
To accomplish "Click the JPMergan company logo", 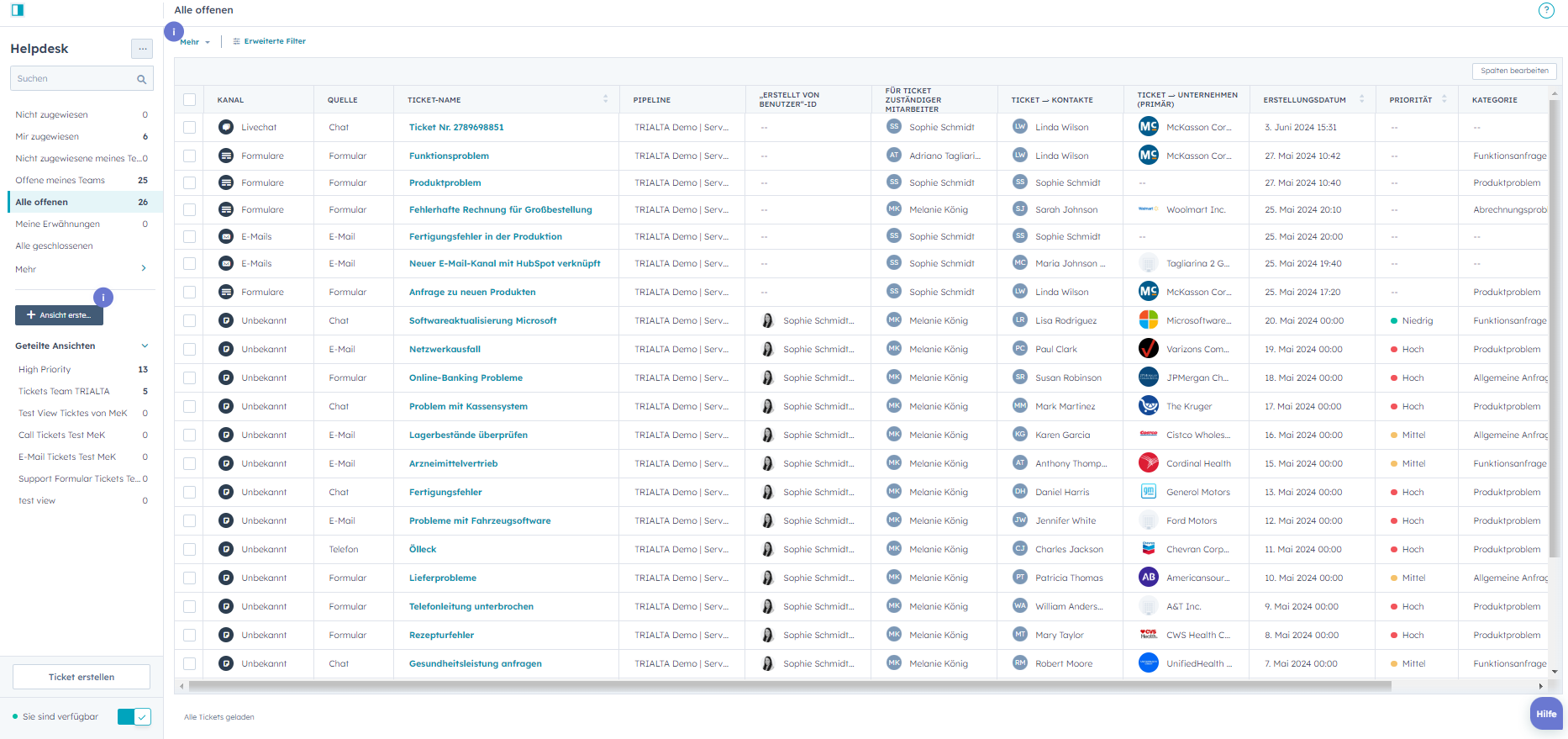I will (1149, 377).
